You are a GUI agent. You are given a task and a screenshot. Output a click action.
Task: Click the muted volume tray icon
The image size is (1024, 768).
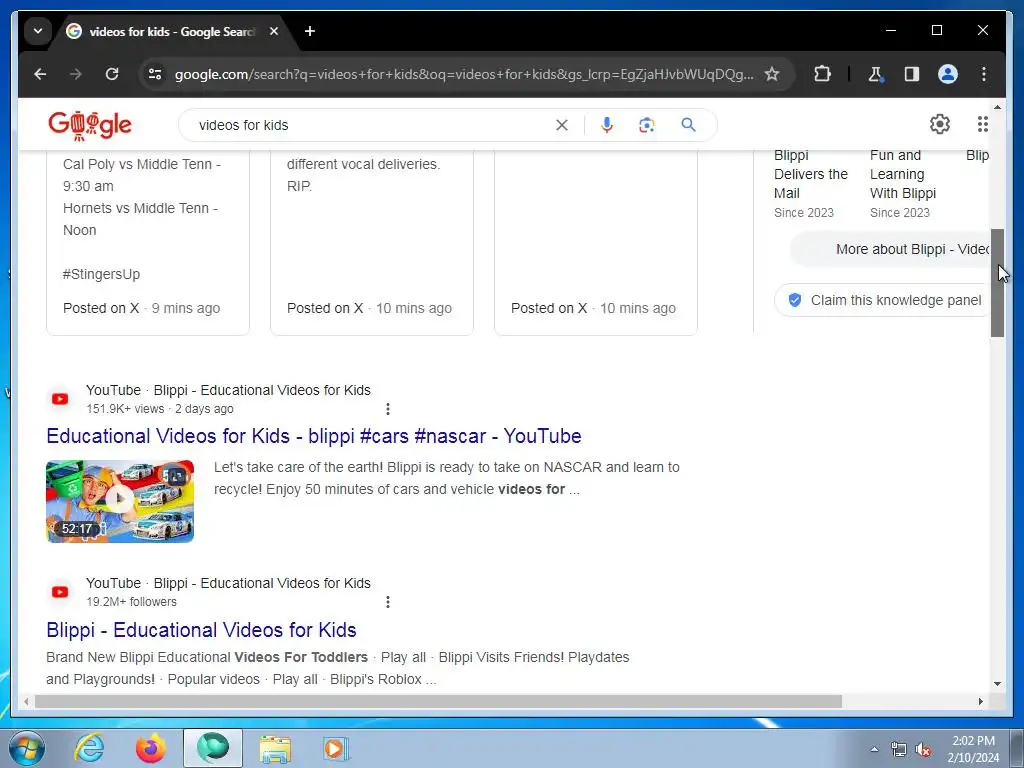coord(923,750)
